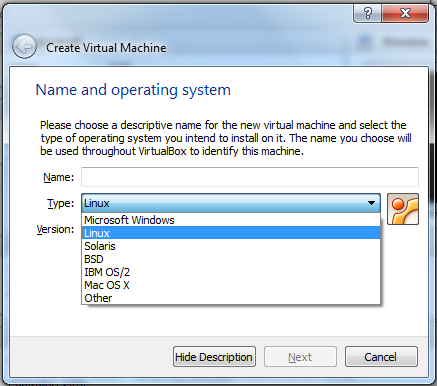Screen dimensions: 437x386
Task: Click the Version label
Action: 55,229
